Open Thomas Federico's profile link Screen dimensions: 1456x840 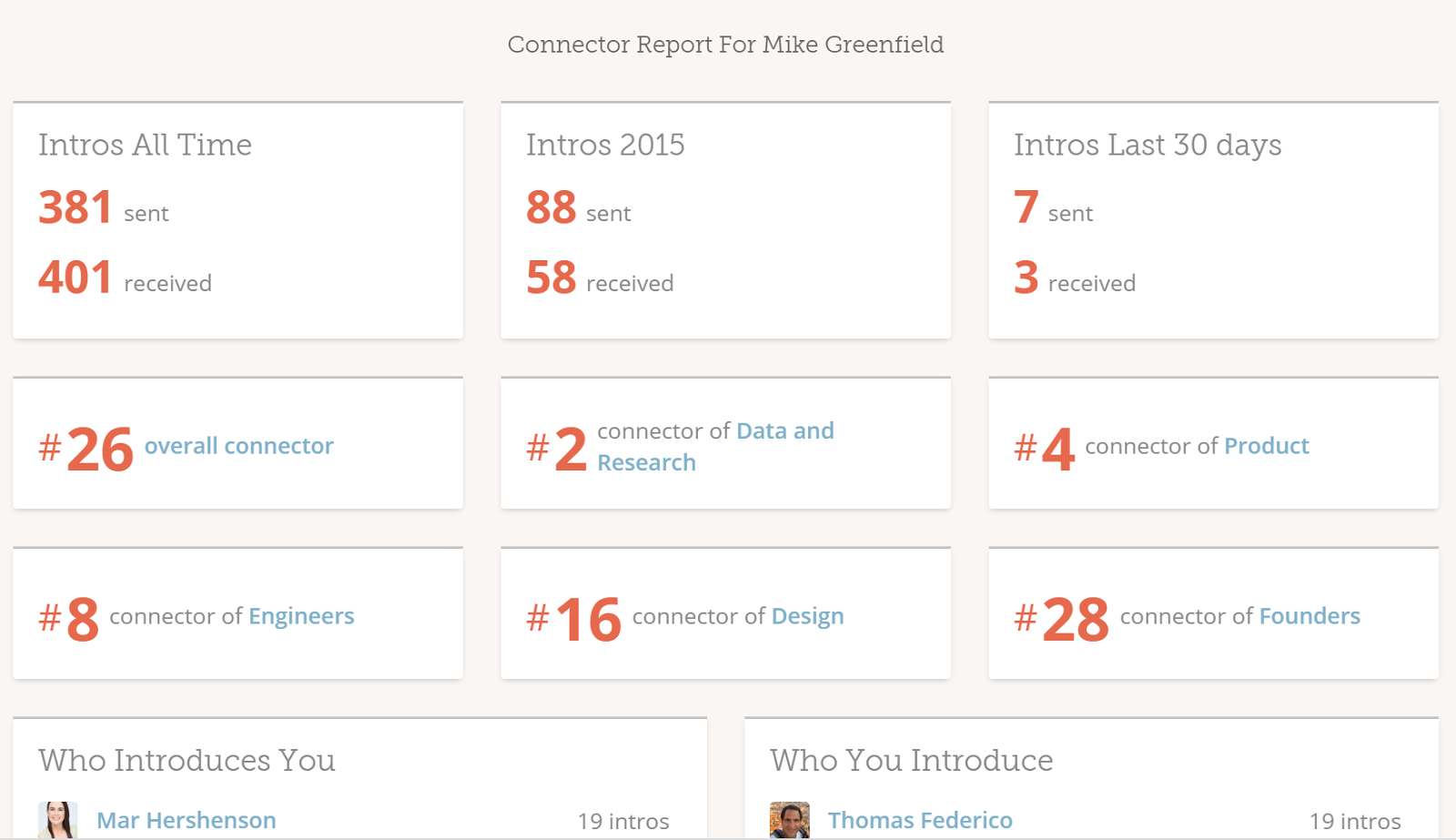click(920, 821)
